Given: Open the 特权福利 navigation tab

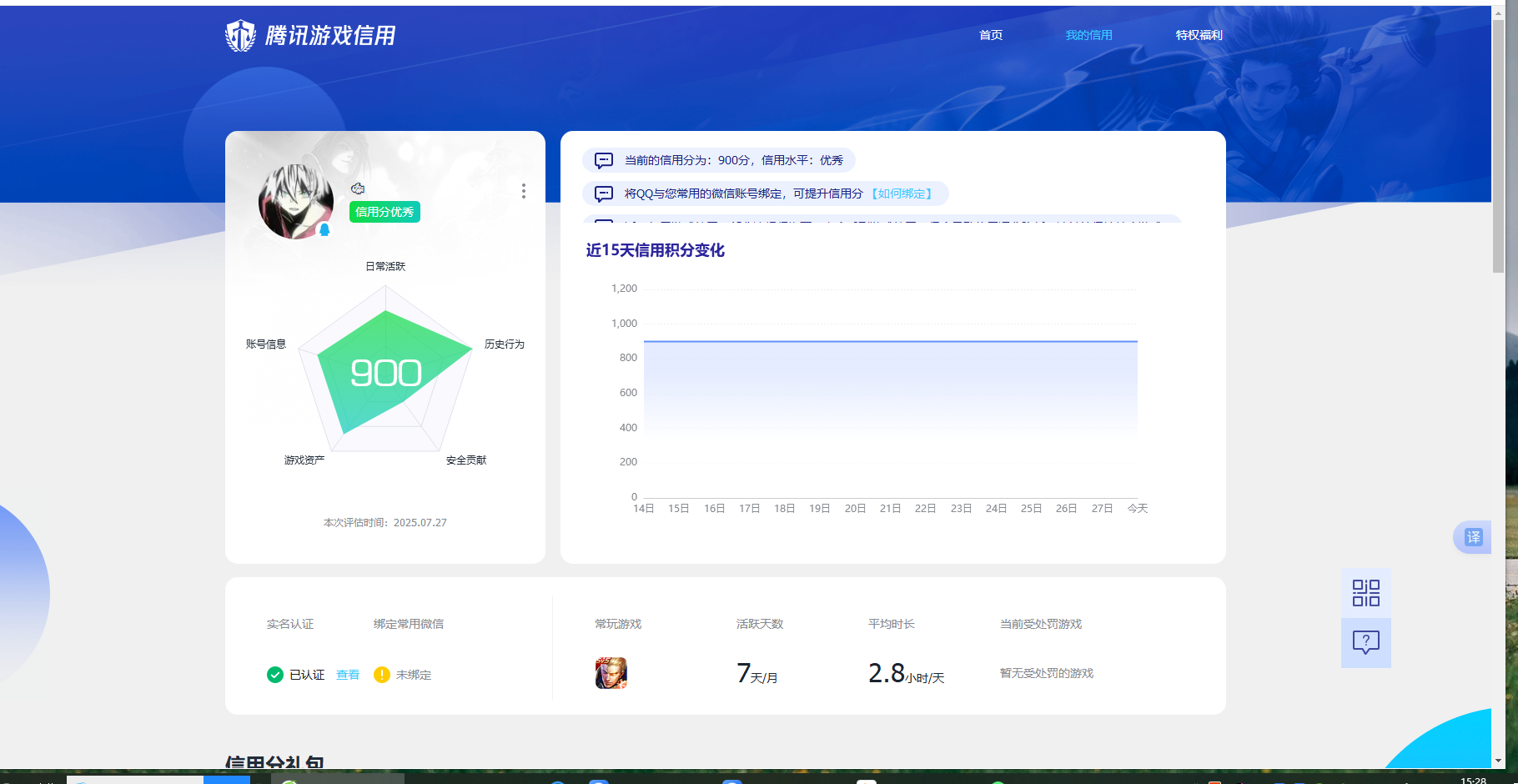Looking at the screenshot, I should [x=1199, y=35].
